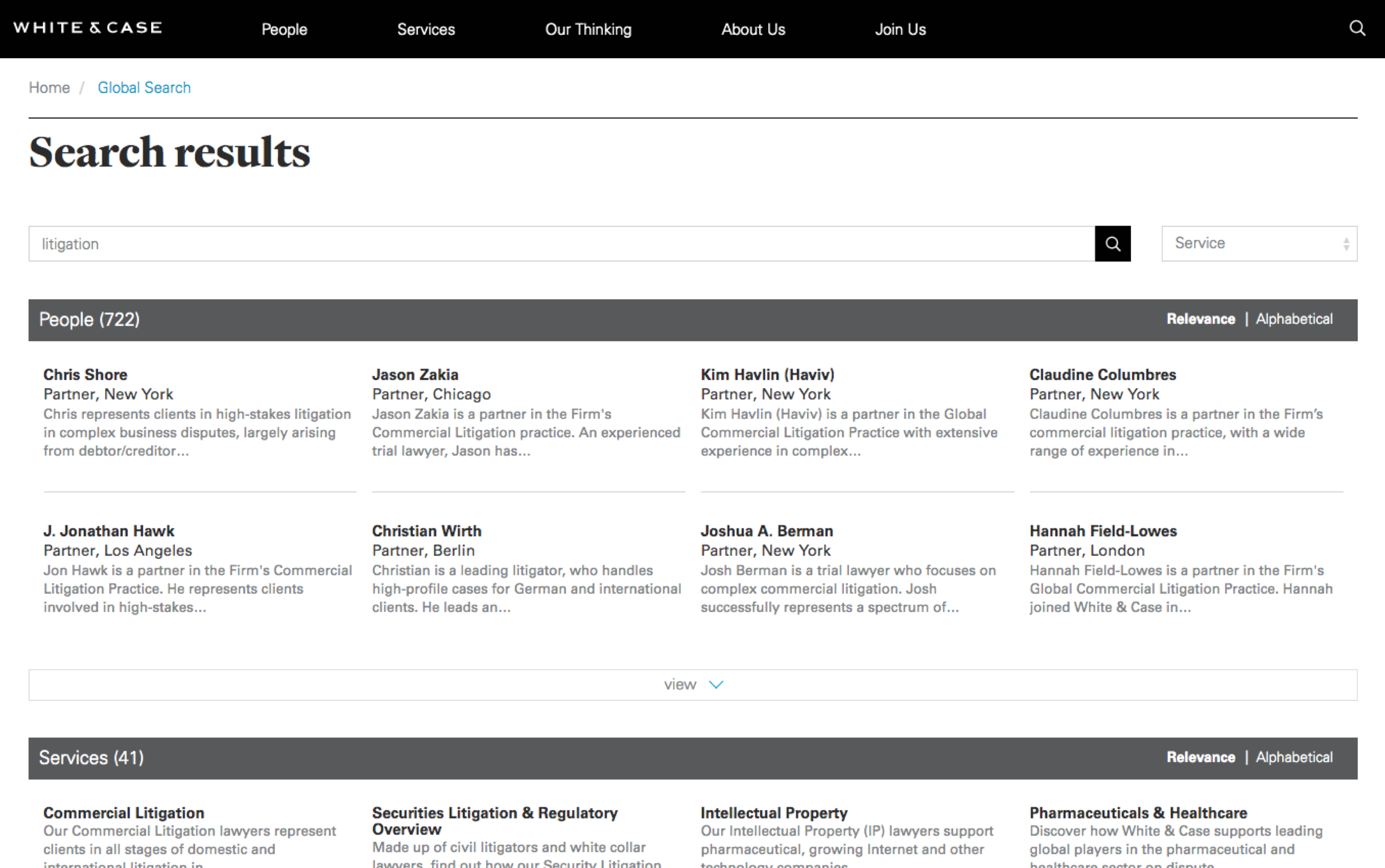Viewport: 1385px width, 868px height.
Task: Open Chris Shore's profile
Action: (x=85, y=374)
